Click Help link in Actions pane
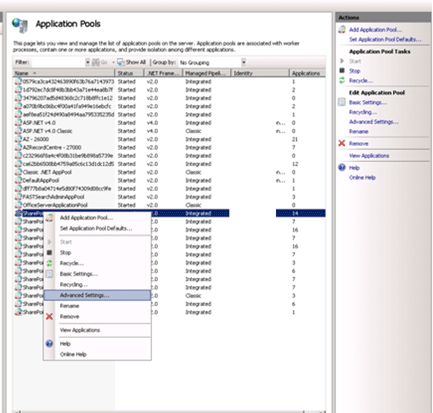433x413 pixels. pyautogui.click(x=354, y=168)
